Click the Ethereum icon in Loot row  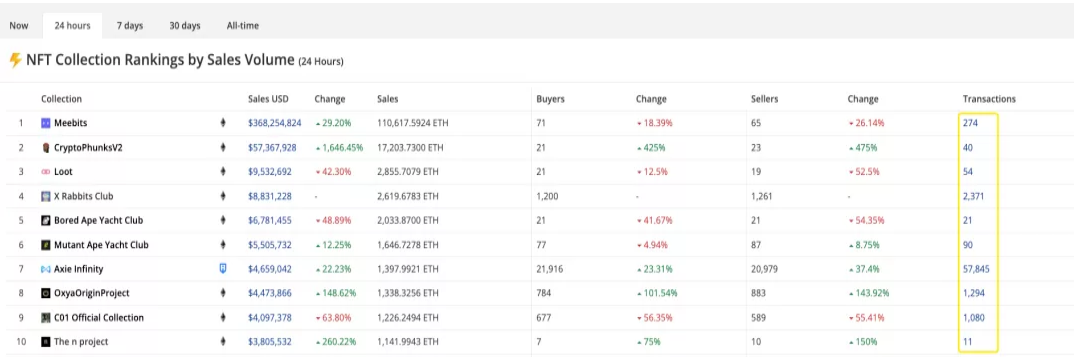tap(222, 172)
